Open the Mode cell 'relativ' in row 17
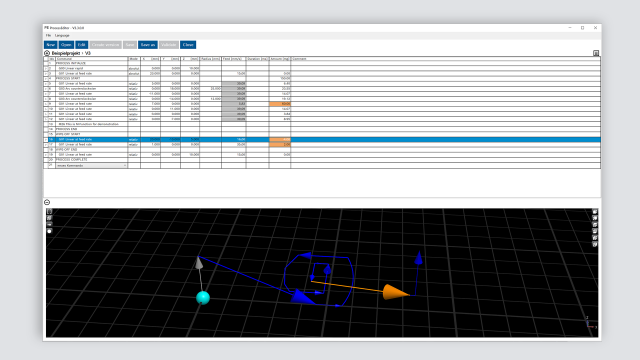This screenshot has height=360, width=640. (x=134, y=144)
